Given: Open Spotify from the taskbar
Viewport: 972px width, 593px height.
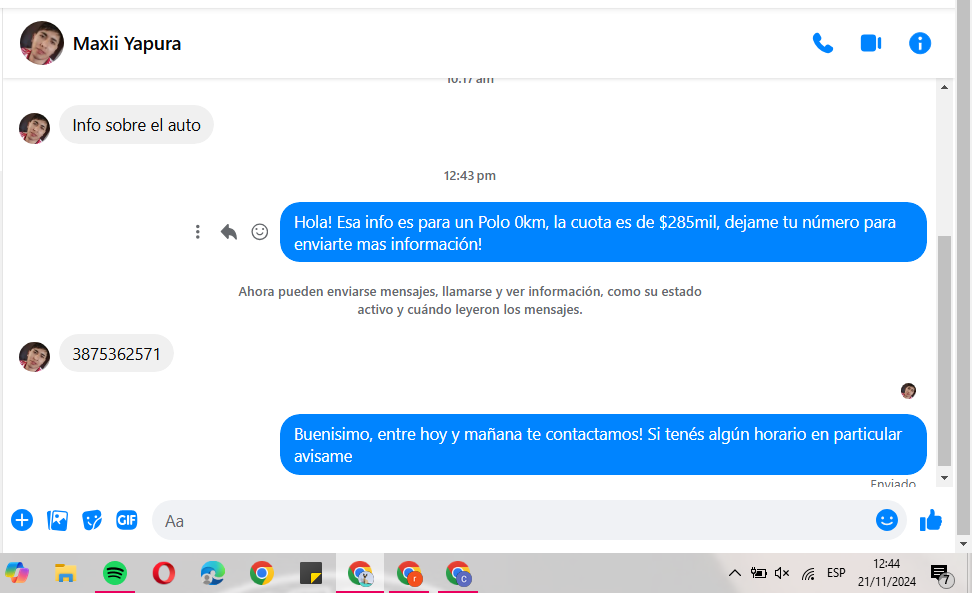Looking at the screenshot, I should pyautogui.click(x=115, y=573).
